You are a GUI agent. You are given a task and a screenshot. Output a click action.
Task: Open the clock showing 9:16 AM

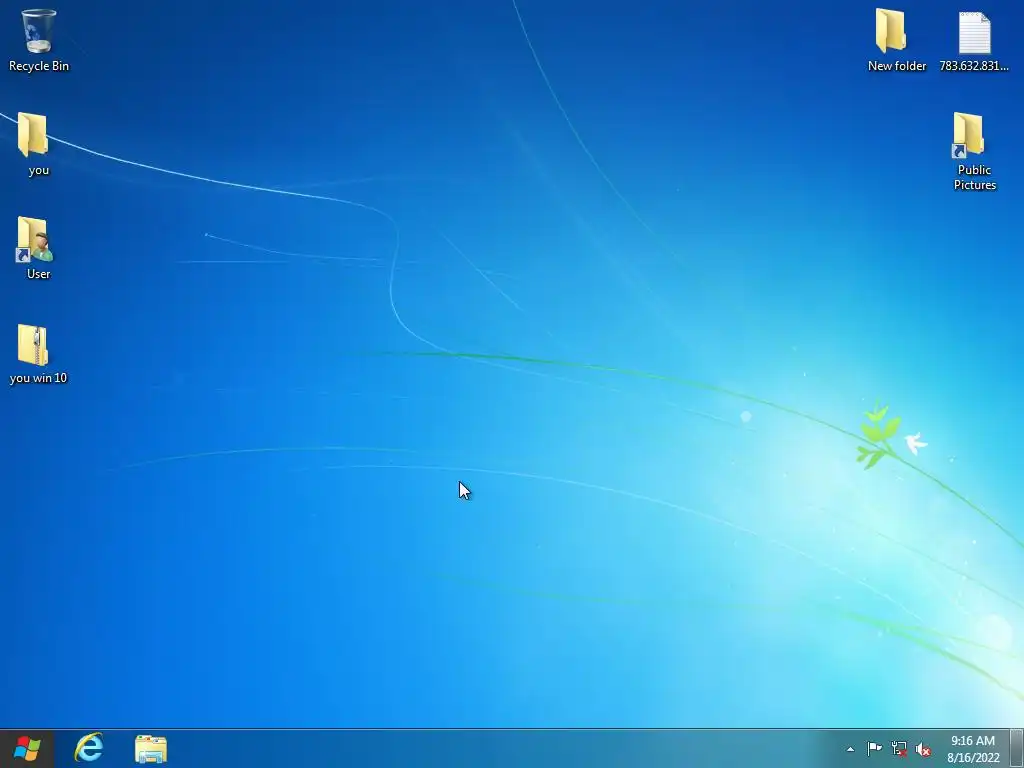coord(973,748)
